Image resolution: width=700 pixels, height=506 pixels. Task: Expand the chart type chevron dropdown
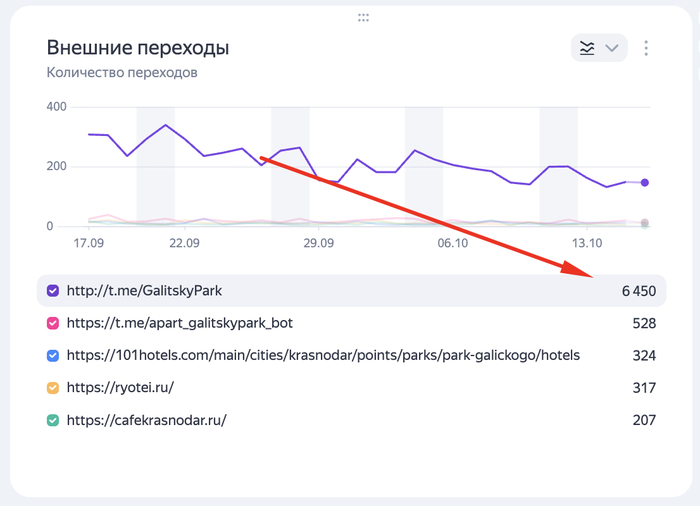[x=612, y=48]
